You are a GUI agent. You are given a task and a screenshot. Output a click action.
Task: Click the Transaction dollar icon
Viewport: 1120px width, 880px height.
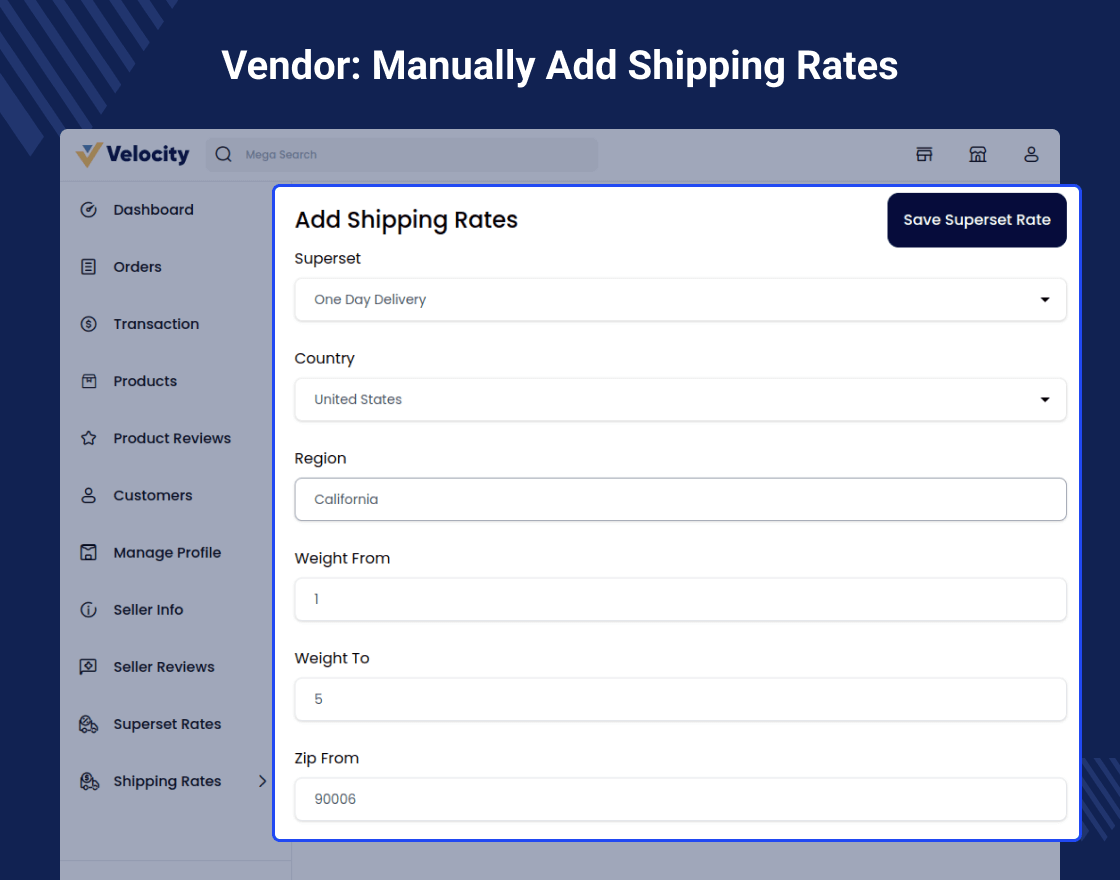88,324
